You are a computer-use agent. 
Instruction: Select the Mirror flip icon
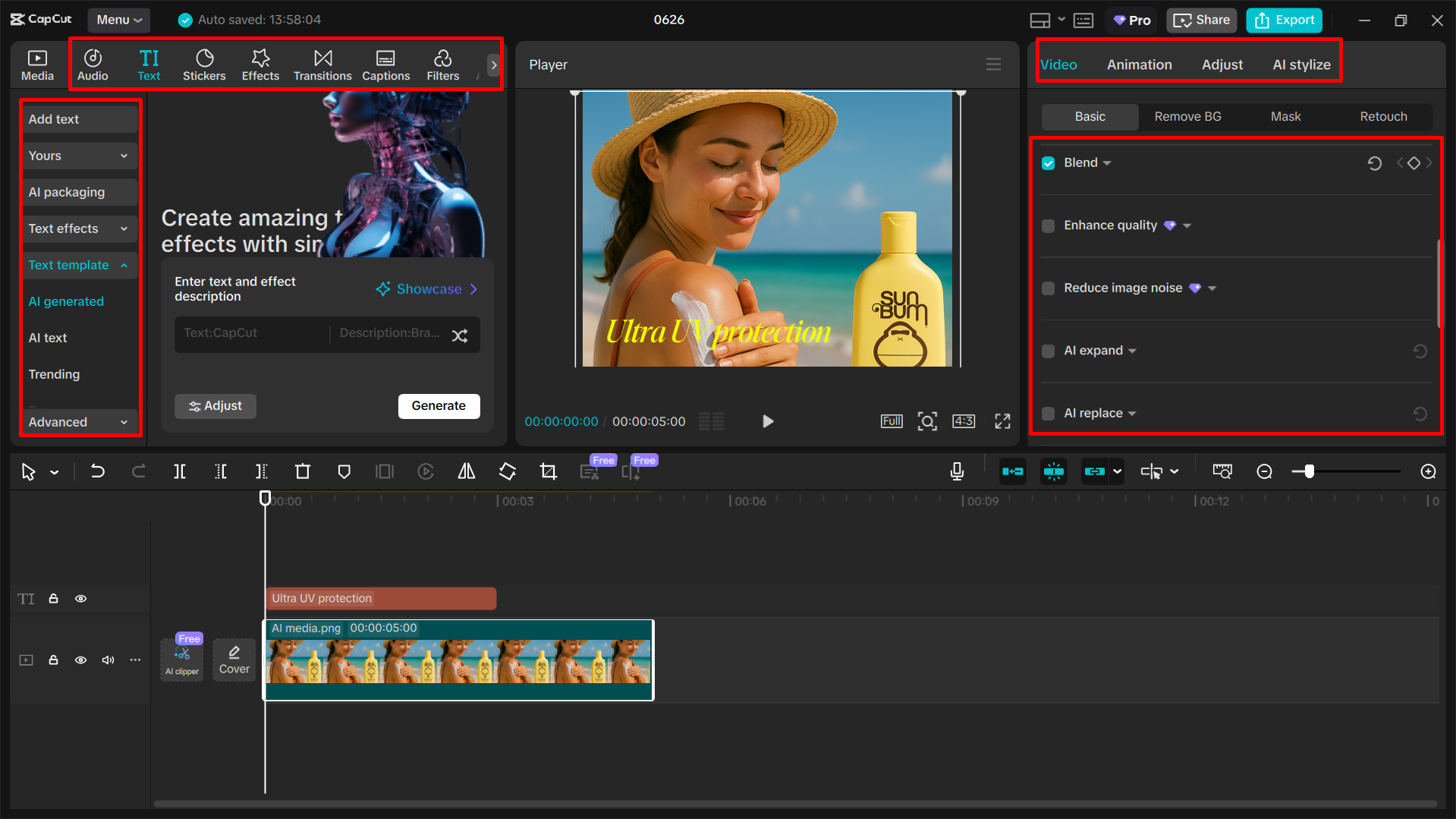[x=466, y=471]
